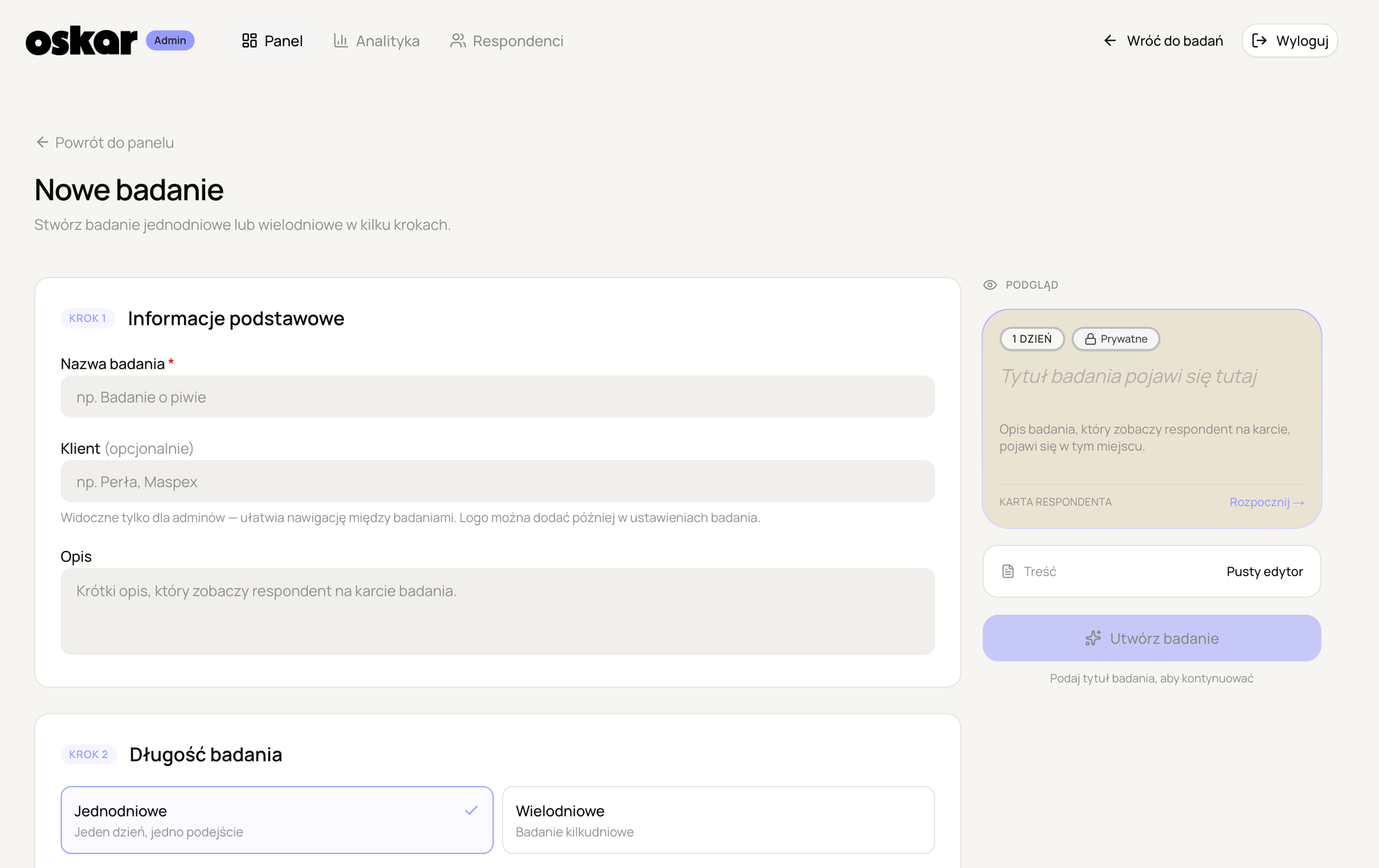Click the Rozpocznij link on the preview card
The height and width of the screenshot is (868, 1379).
1267,502
